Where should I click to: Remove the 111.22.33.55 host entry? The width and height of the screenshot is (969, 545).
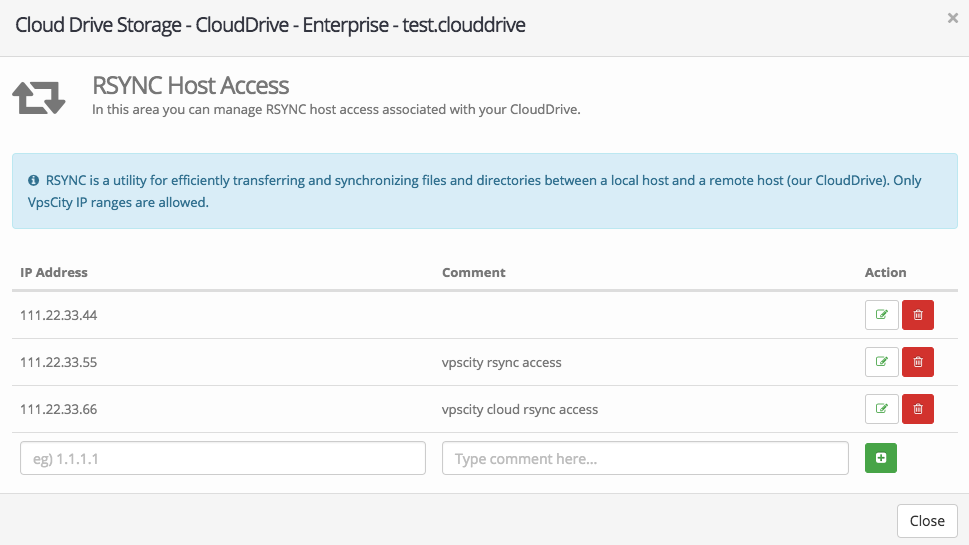click(917, 362)
